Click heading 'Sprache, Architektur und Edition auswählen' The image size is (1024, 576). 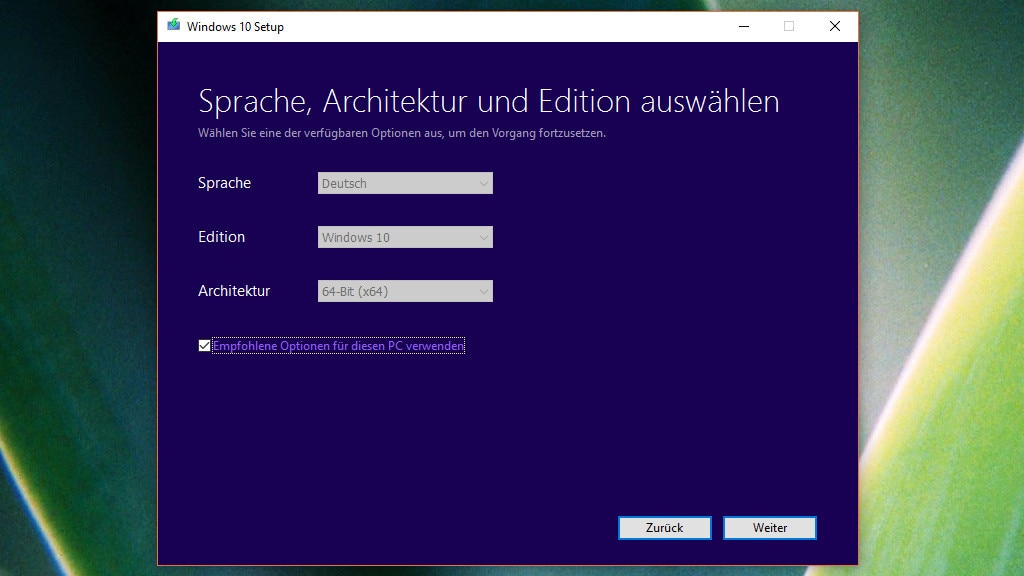coord(488,101)
